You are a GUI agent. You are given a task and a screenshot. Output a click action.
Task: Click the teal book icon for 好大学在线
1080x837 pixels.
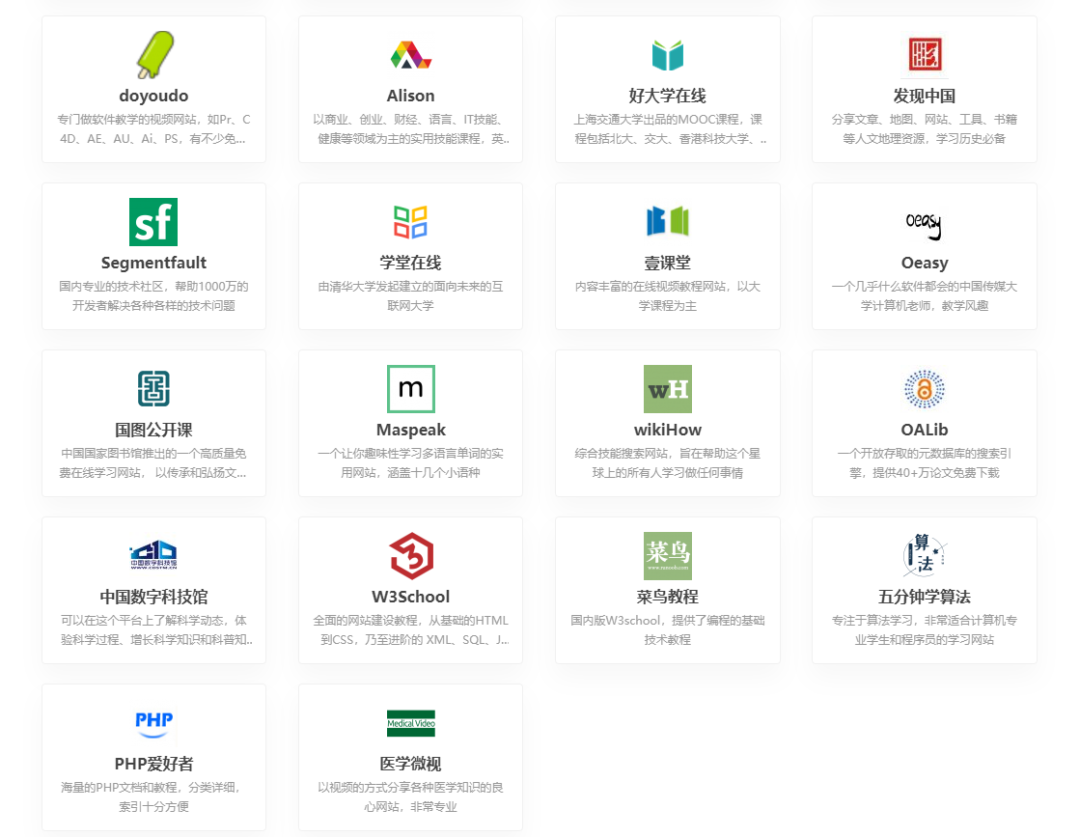pyautogui.click(x=667, y=55)
